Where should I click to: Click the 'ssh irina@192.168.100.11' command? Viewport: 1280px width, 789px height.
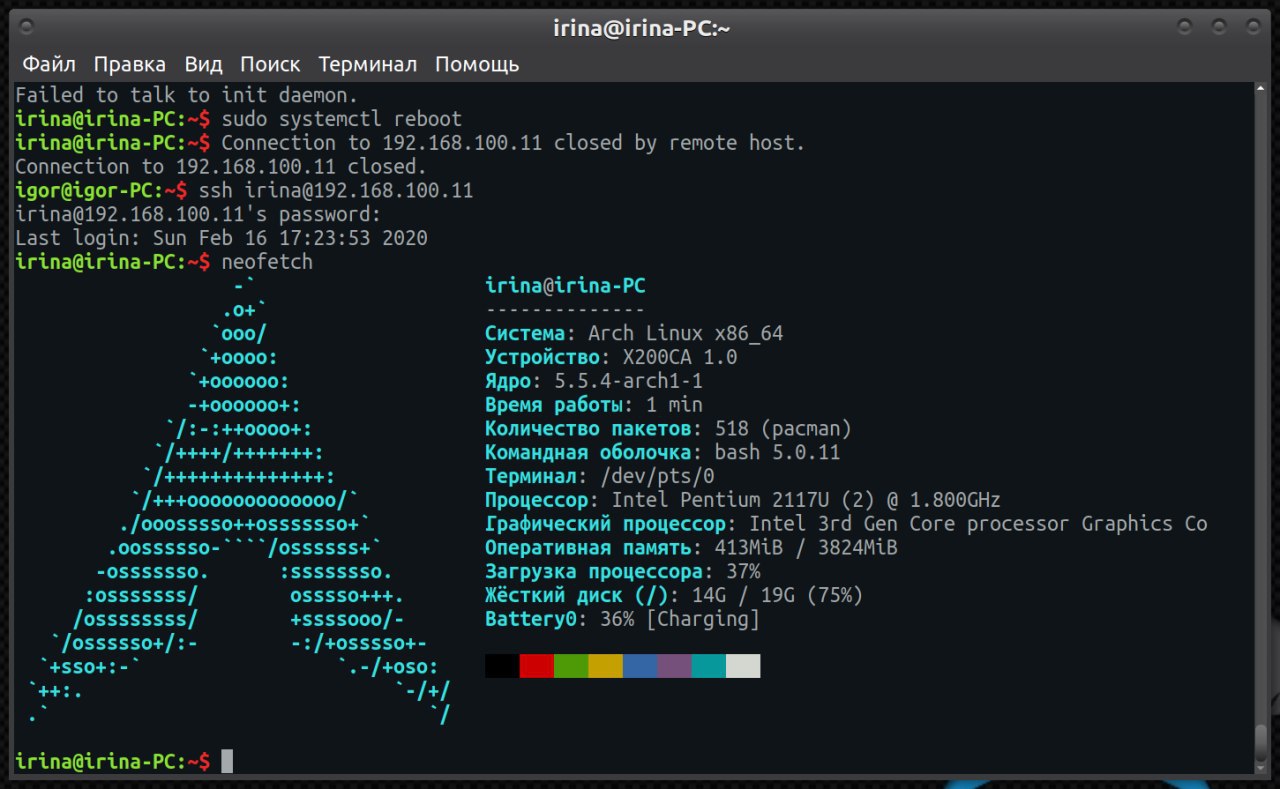click(x=335, y=191)
